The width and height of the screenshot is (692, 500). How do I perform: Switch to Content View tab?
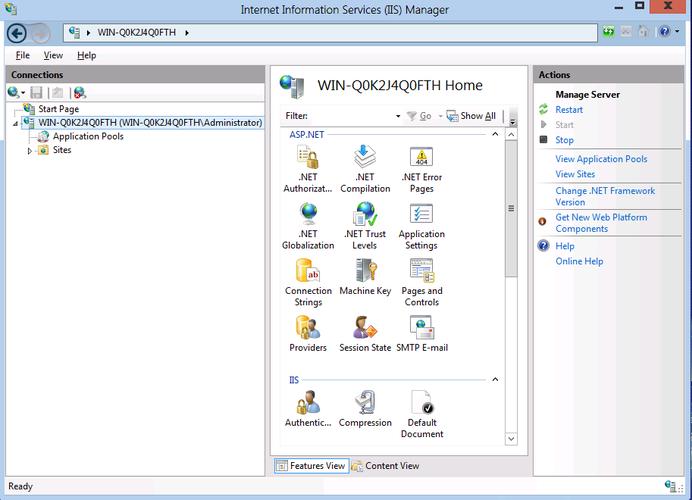pyautogui.click(x=386, y=466)
